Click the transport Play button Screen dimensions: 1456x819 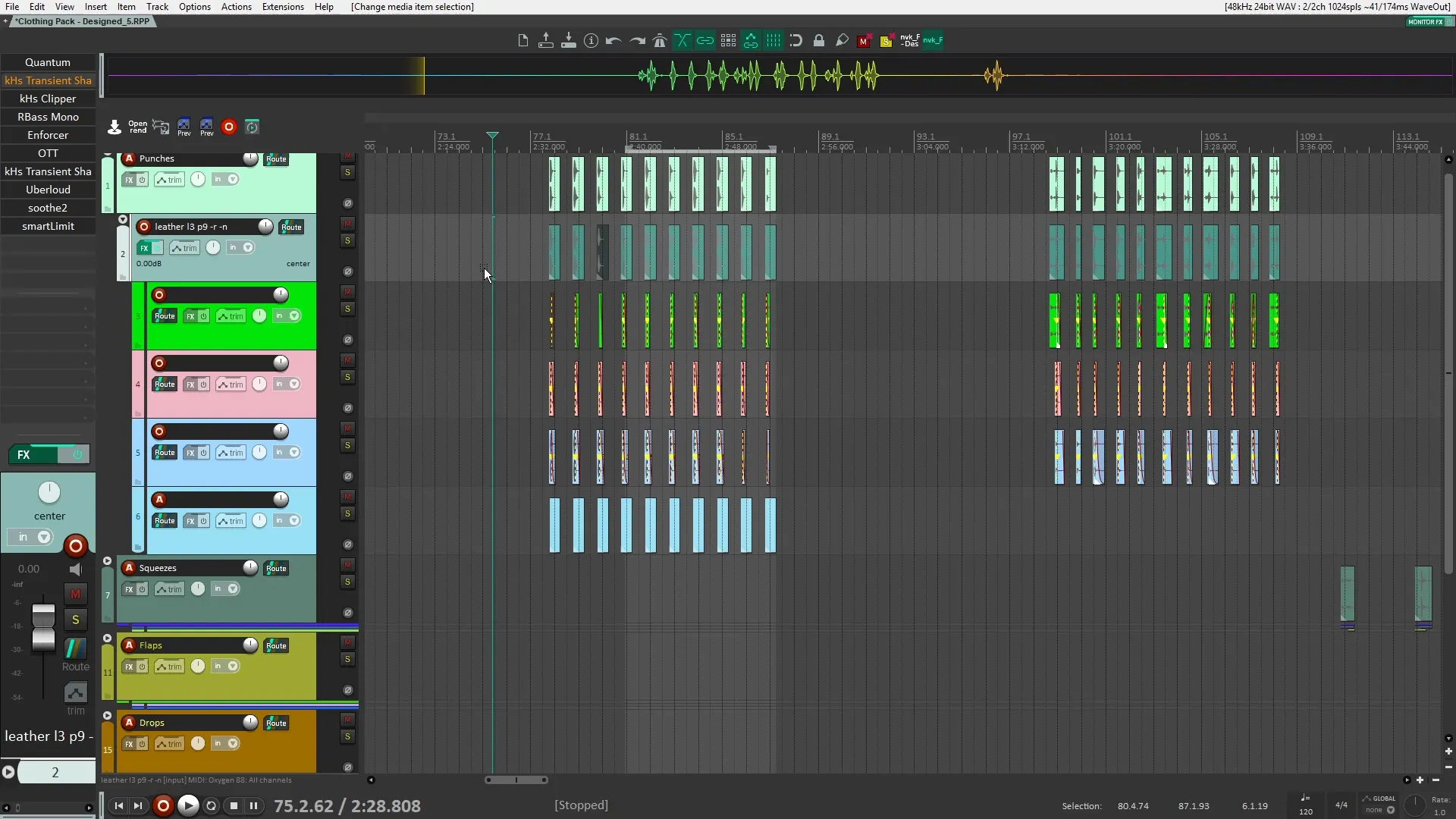click(188, 805)
